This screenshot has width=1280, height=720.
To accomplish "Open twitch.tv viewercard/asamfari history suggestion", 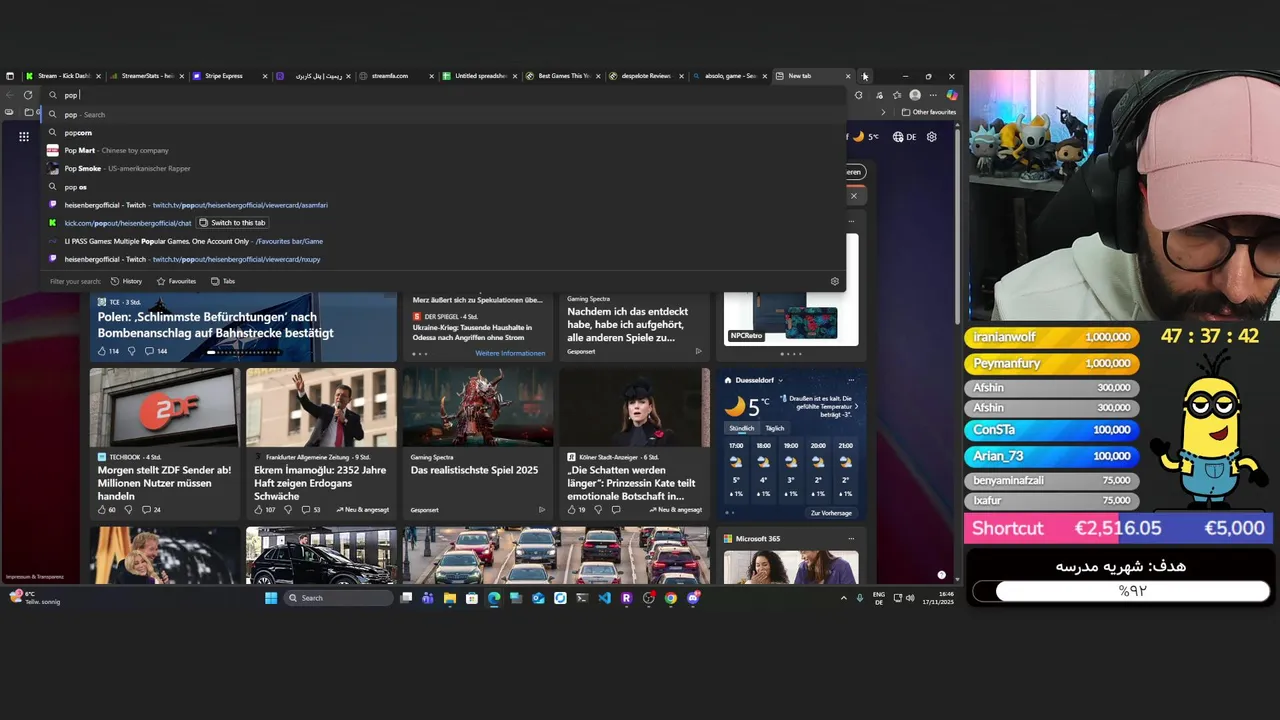I will coord(445,205).
